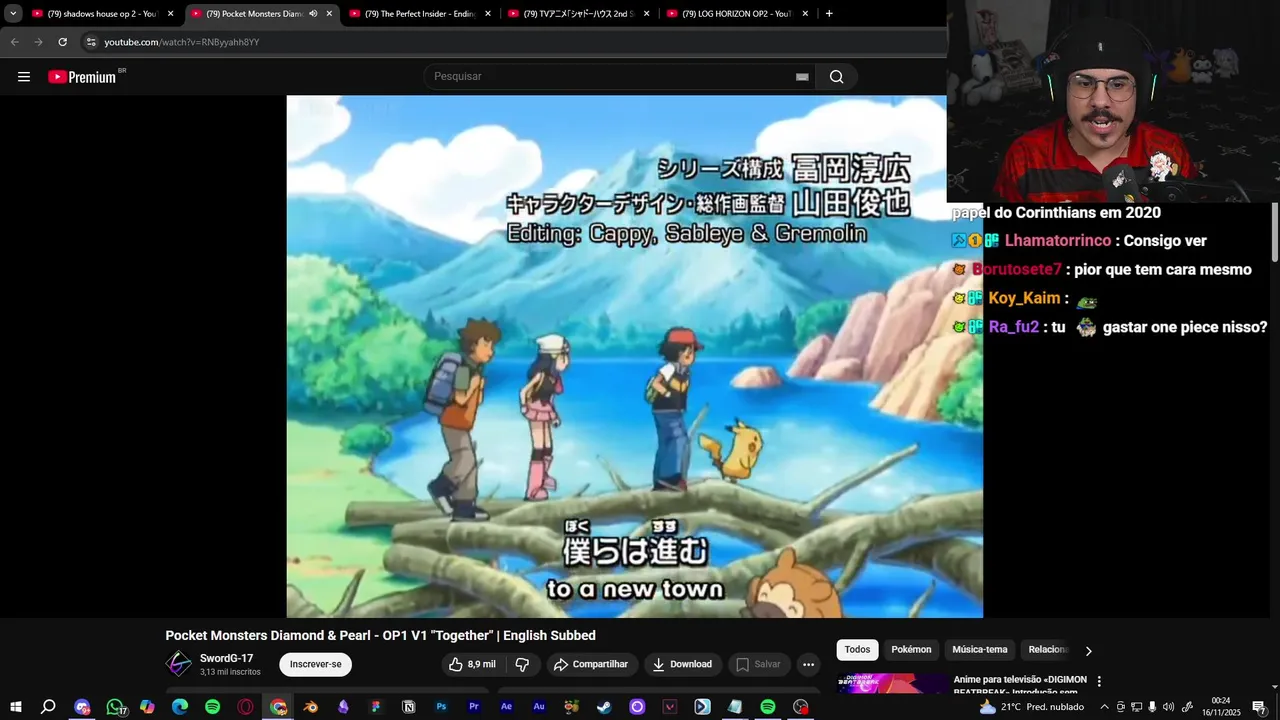Open WhatsApp from the taskbar

coord(115,707)
